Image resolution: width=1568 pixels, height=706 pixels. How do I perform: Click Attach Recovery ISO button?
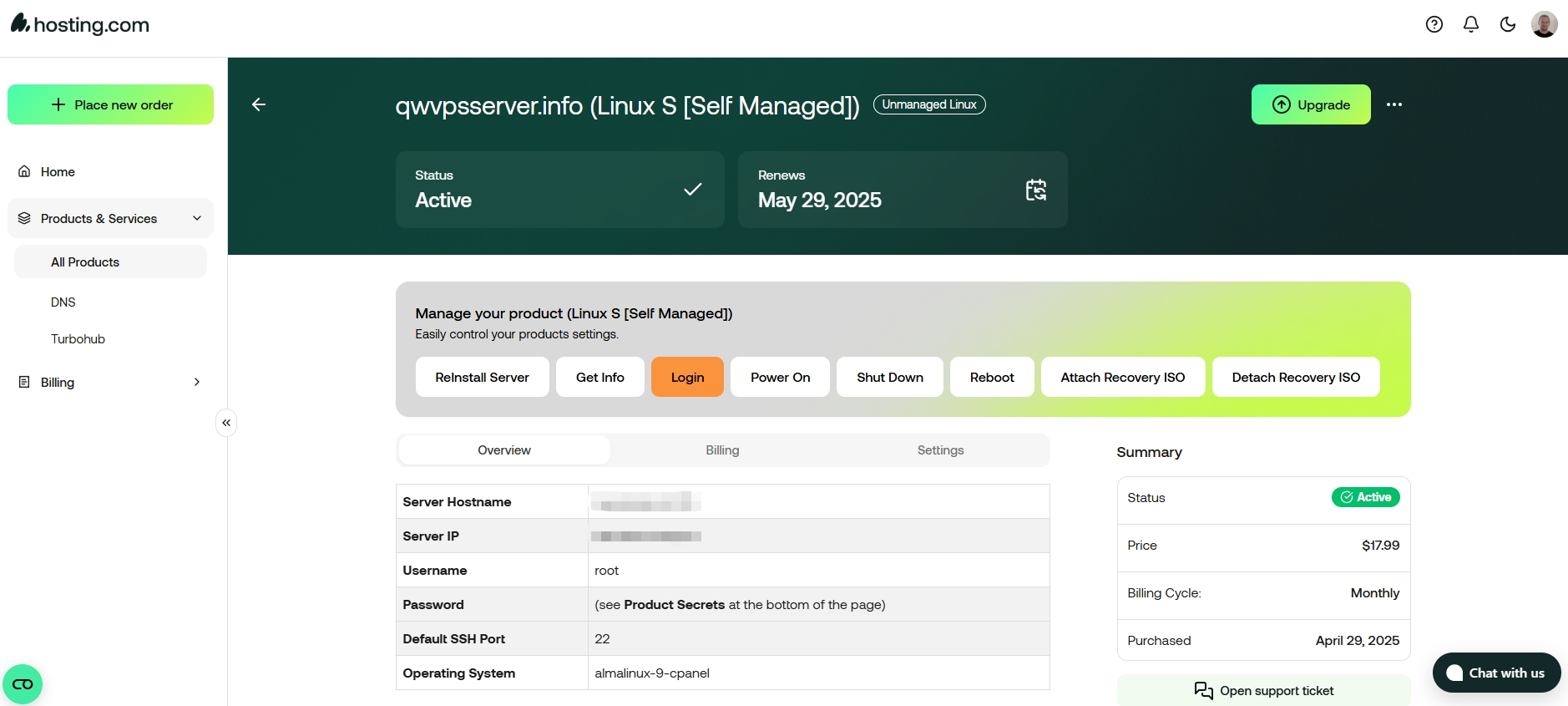(x=1123, y=377)
